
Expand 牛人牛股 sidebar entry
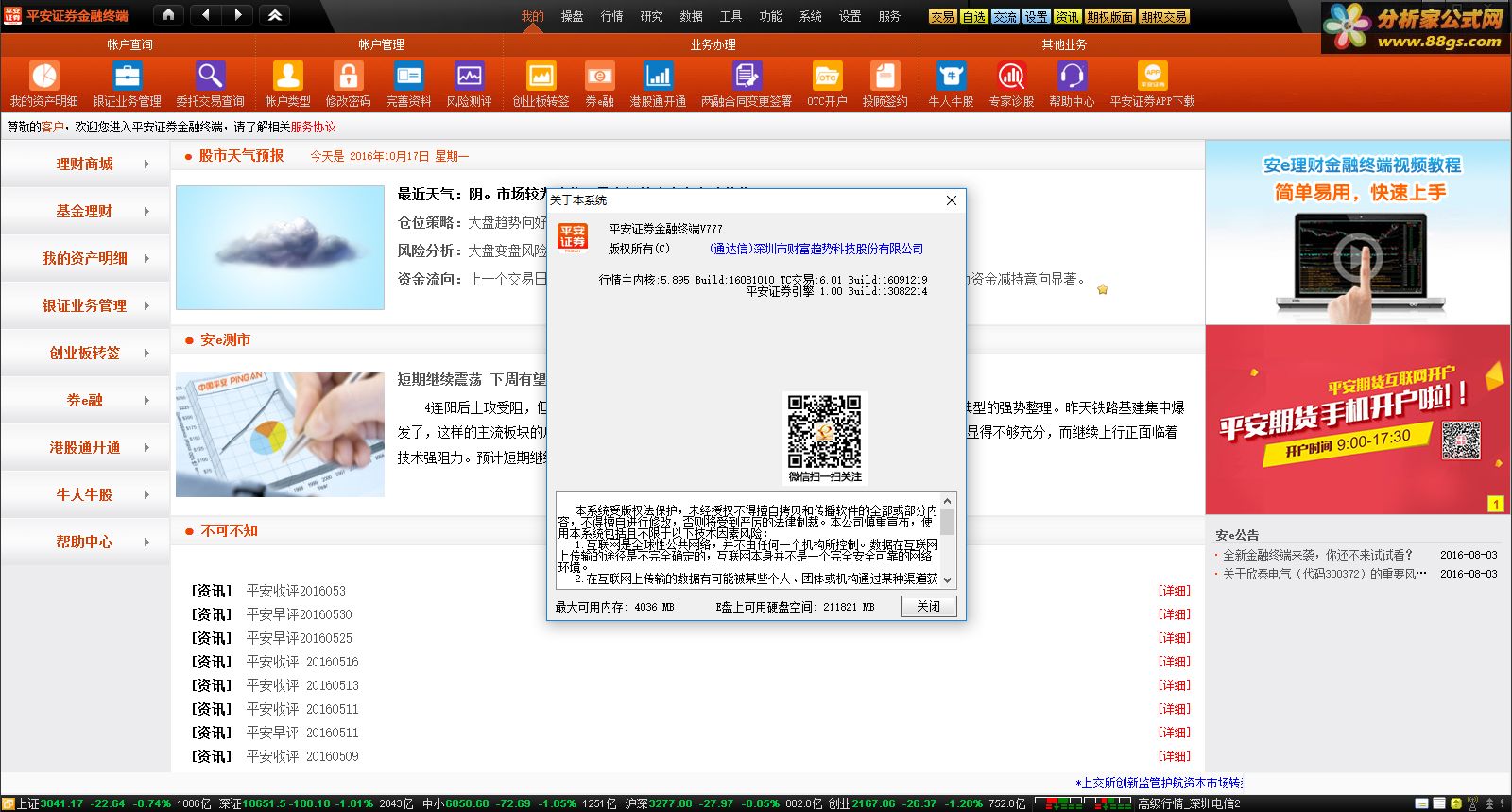[85, 494]
